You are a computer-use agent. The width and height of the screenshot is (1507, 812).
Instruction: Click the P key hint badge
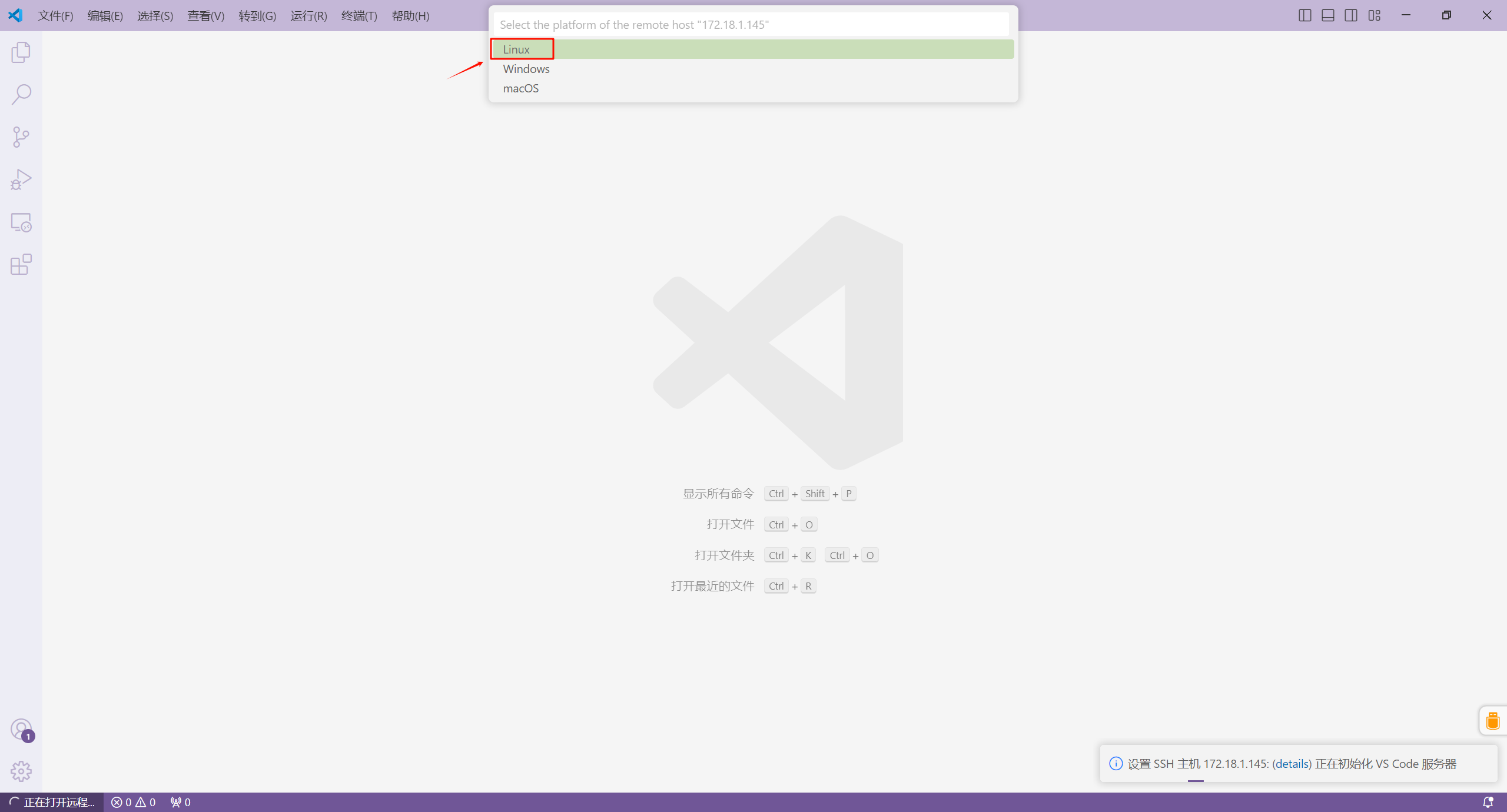[x=848, y=494]
